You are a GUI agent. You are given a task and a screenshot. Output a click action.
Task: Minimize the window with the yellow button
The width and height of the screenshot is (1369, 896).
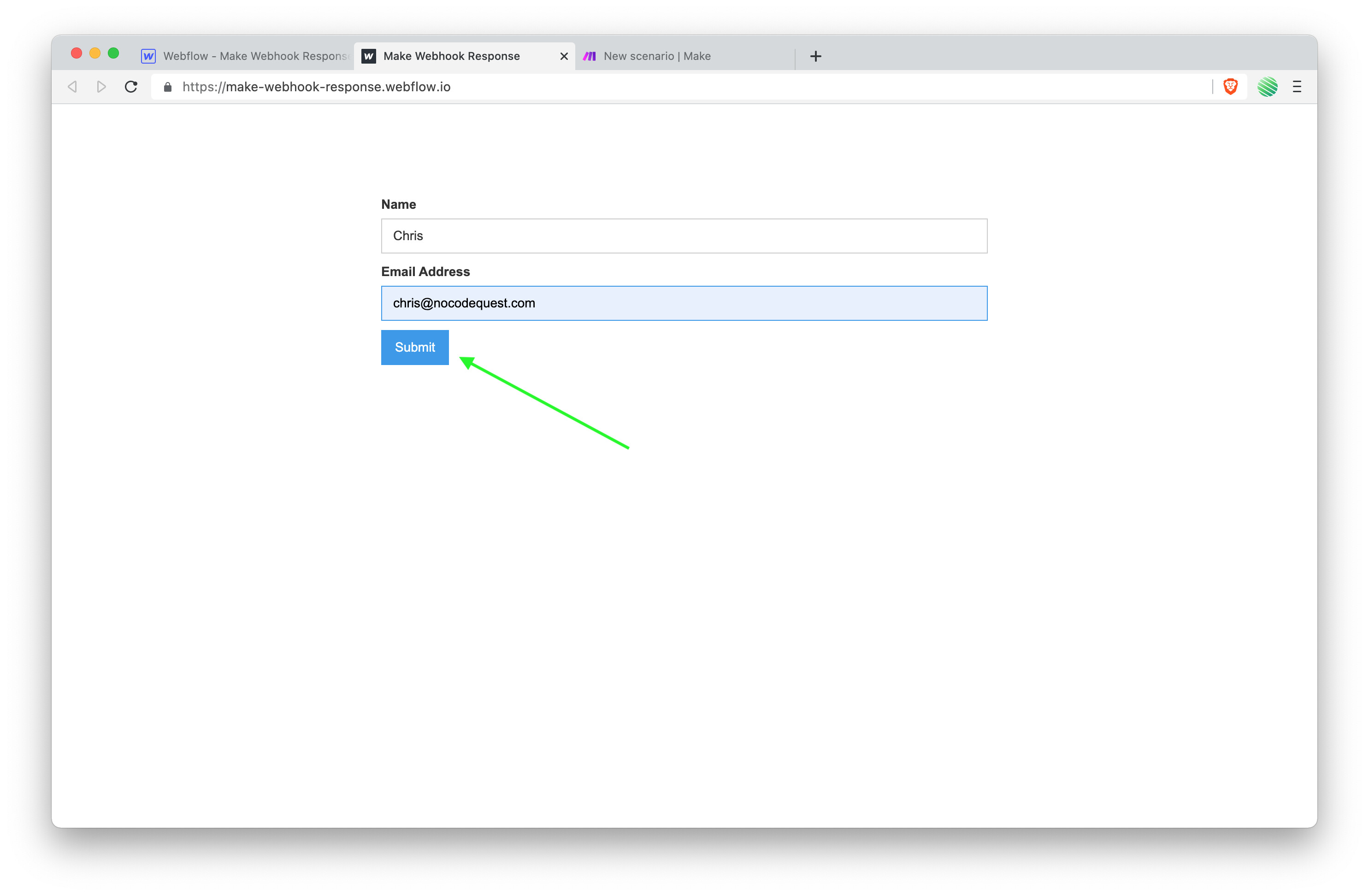click(x=95, y=53)
